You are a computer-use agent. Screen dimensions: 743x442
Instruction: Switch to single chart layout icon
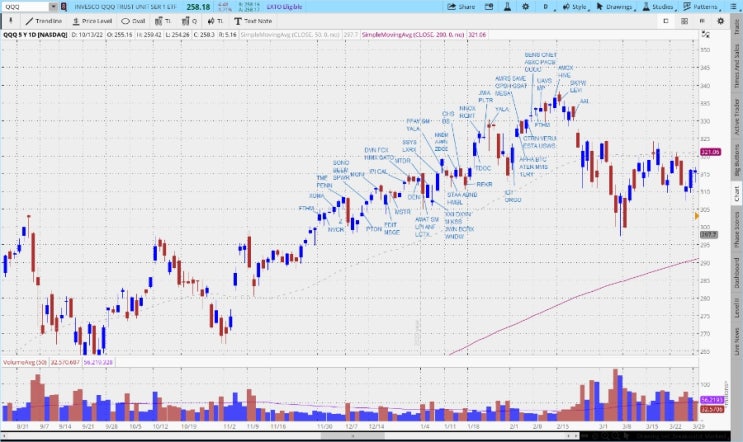click(666, 21)
